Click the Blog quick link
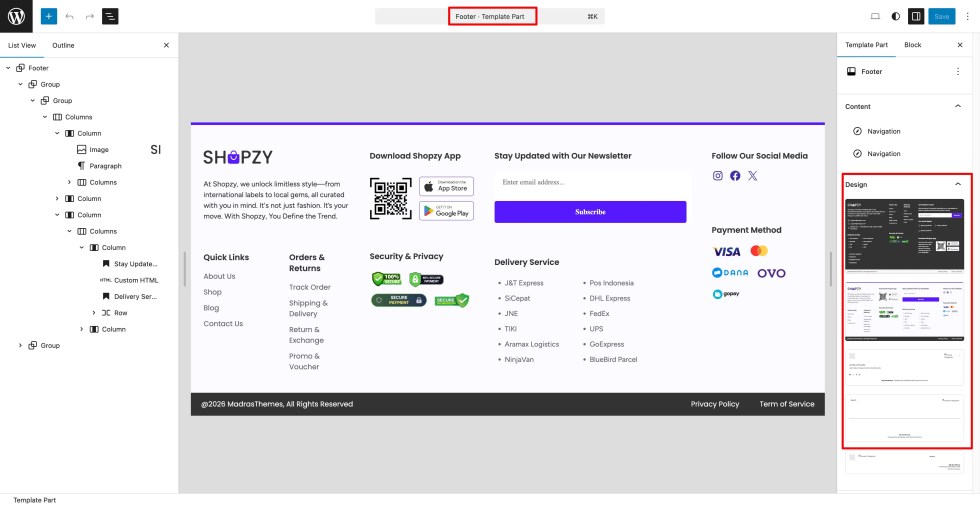Image resolution: width=980 pixels, height=506 pixels. [211, 308]
